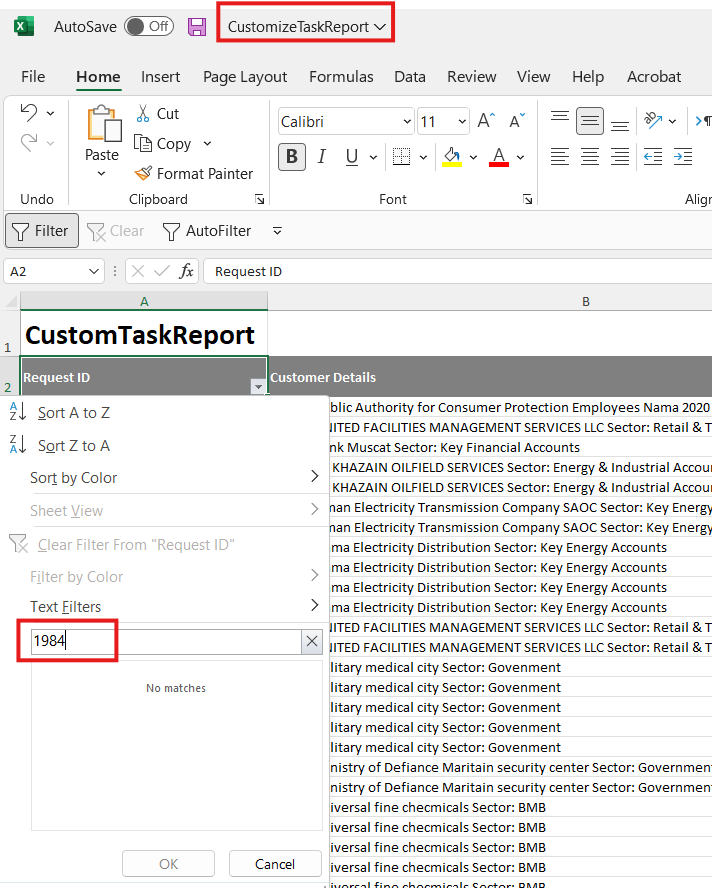Click the AutoFilter button
Image resolution: width=712 pixels, height=888 pixels.
[208, 231]
